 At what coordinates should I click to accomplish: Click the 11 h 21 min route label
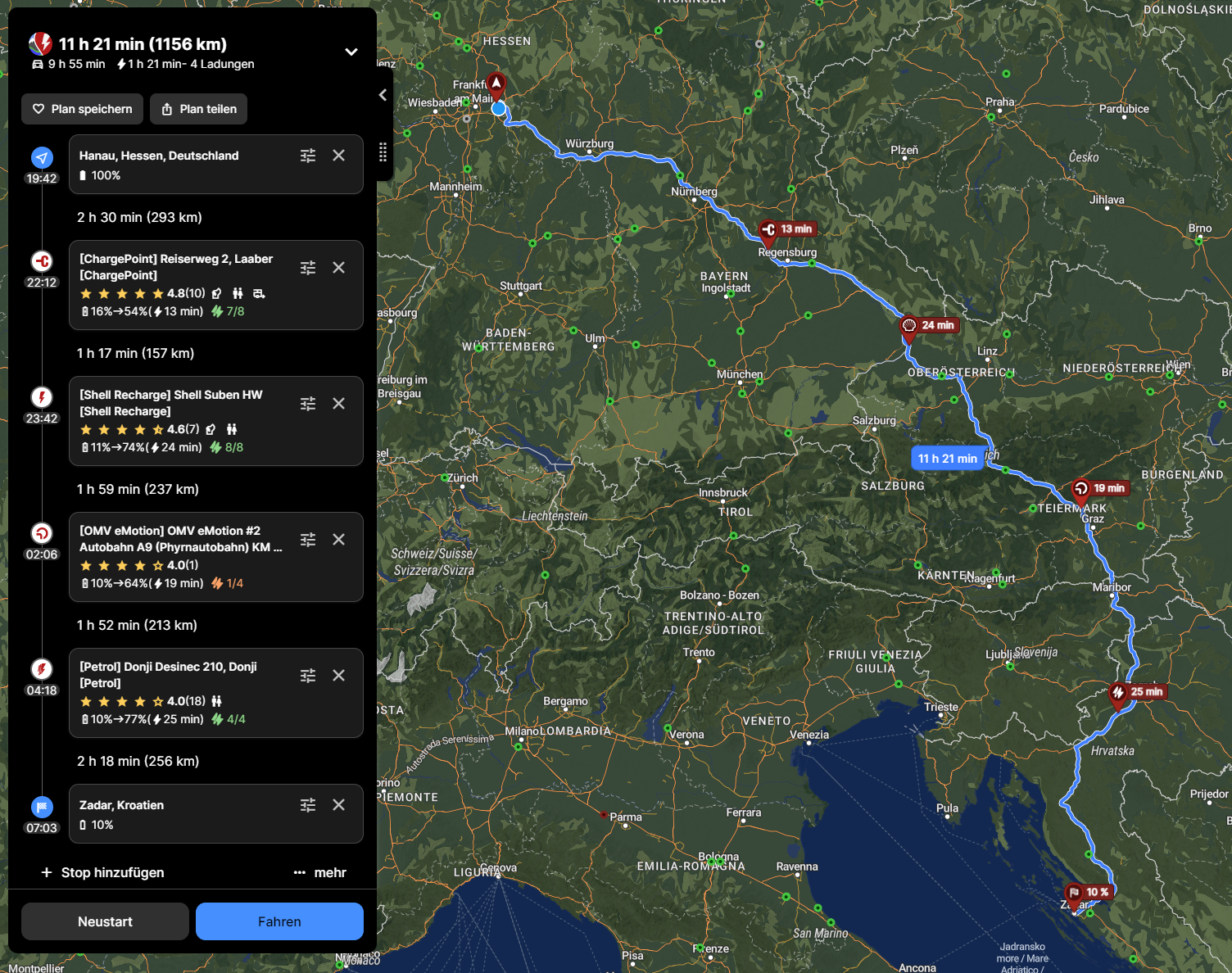947,459
